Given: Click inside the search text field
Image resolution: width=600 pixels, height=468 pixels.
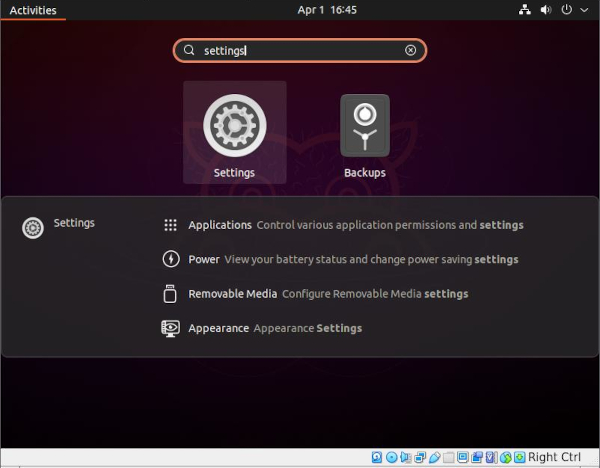Looking at the screenshot, I should (x=300, y=50).
